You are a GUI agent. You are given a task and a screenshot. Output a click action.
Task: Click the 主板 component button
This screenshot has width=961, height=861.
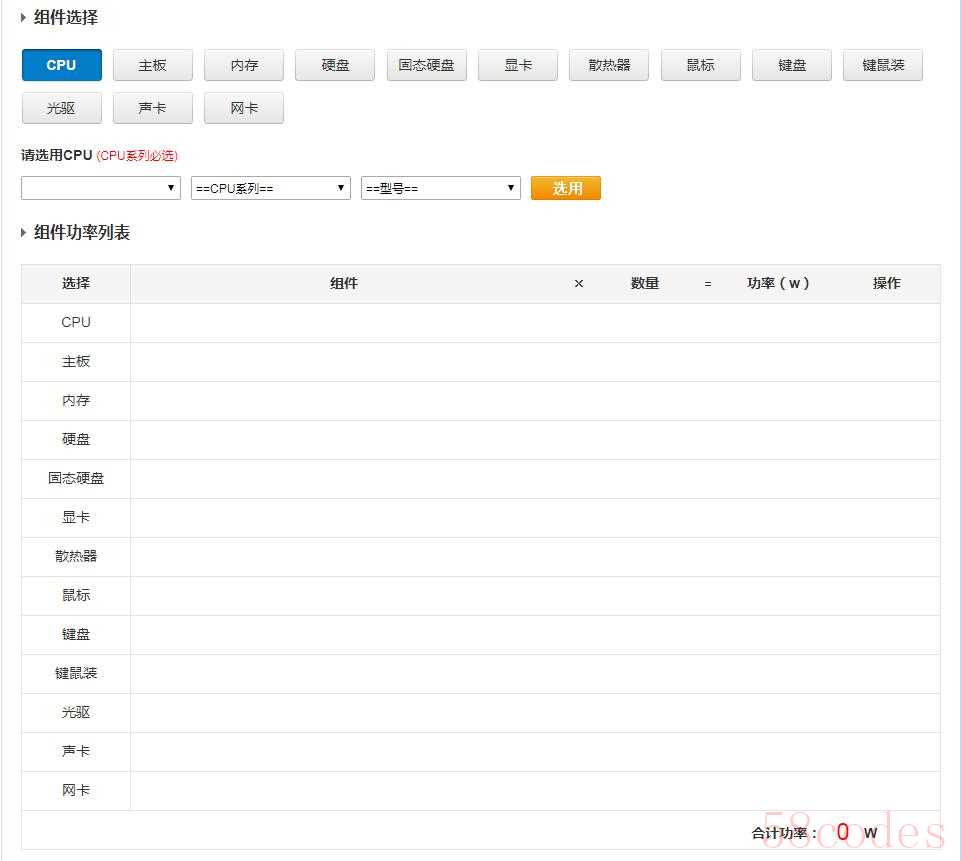coord(152,65)
